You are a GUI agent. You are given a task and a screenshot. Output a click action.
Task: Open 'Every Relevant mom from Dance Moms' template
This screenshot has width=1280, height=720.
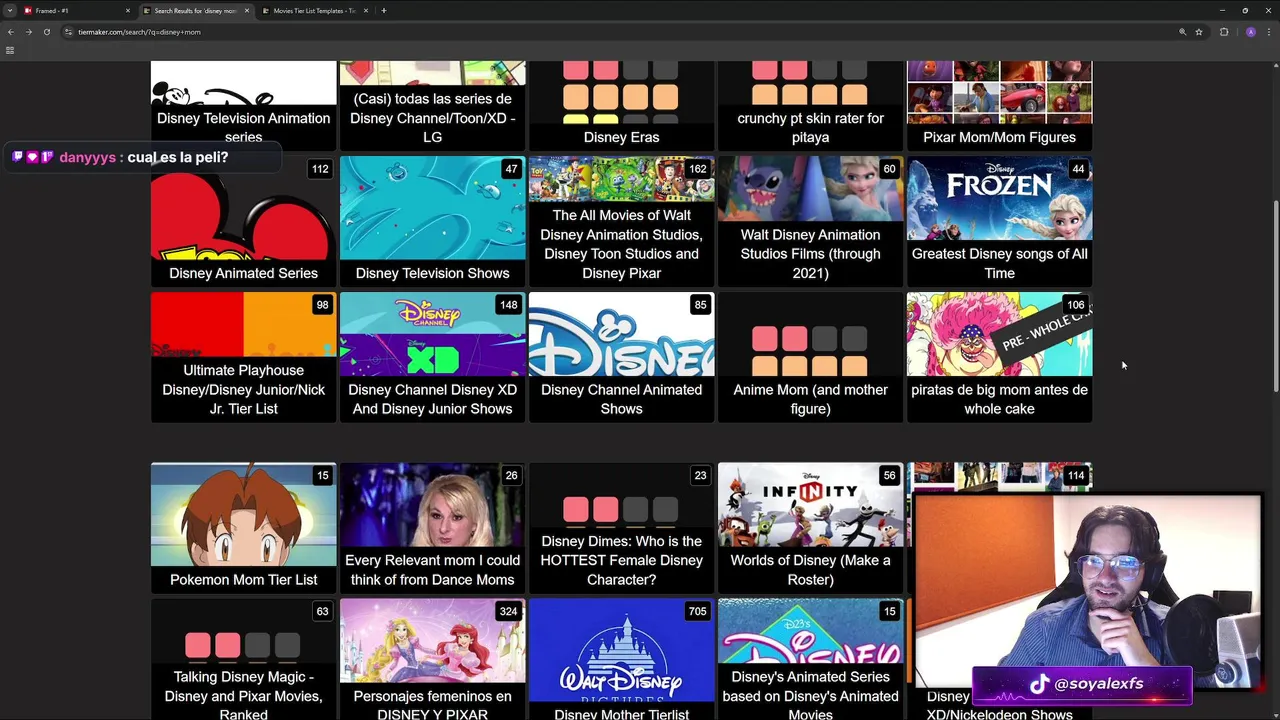[x=432, y=528]
